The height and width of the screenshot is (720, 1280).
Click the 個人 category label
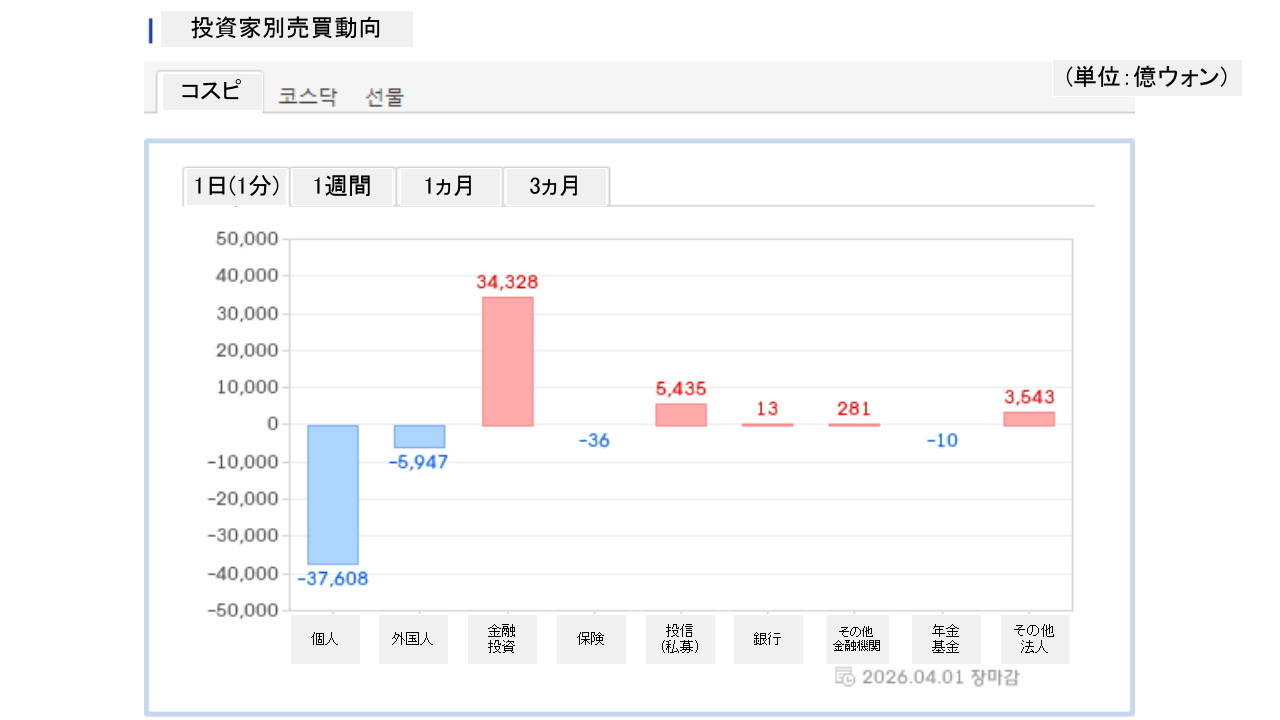point(325,639)
